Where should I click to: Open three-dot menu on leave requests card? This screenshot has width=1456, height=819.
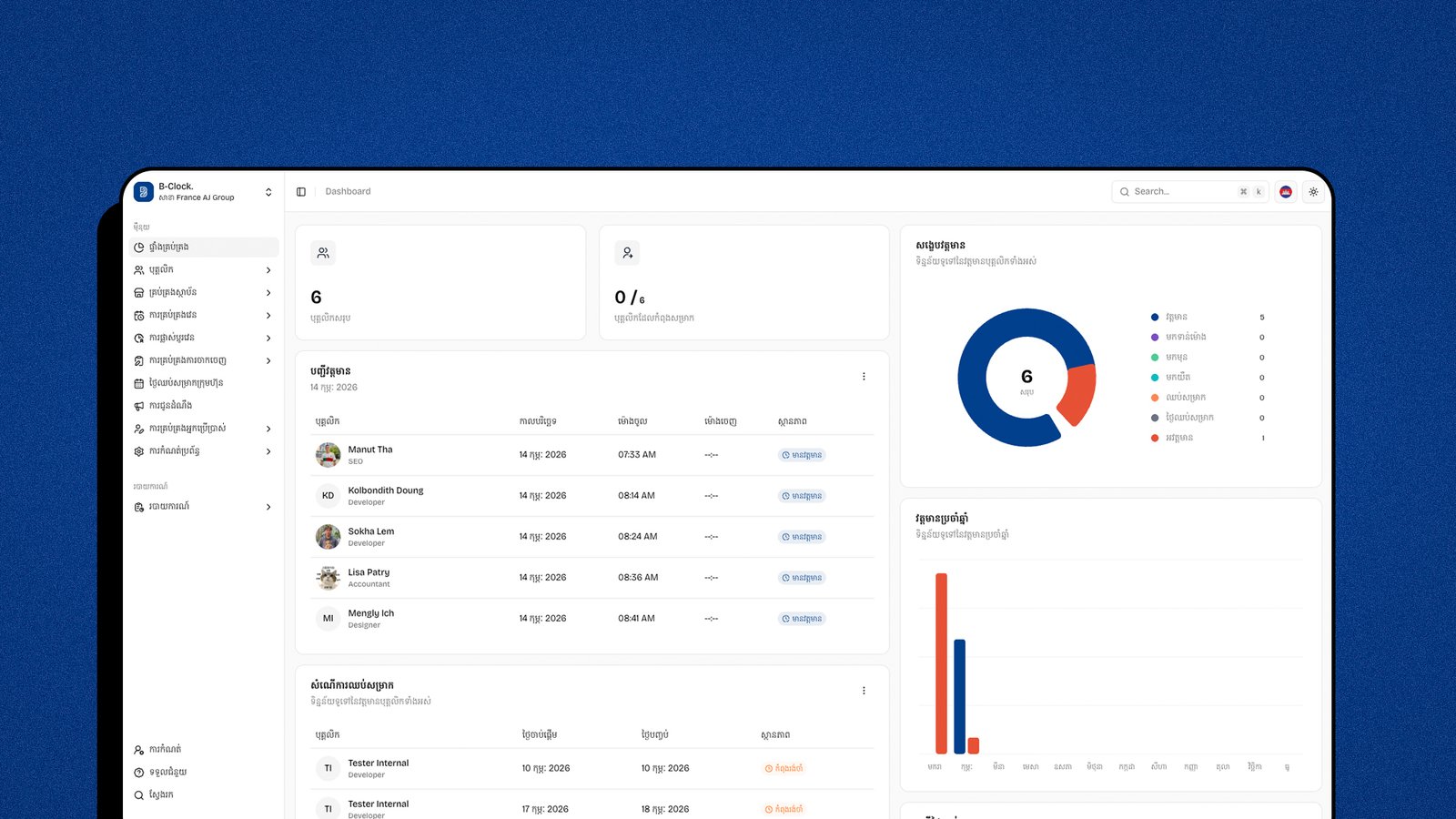[x=864, y=691]
